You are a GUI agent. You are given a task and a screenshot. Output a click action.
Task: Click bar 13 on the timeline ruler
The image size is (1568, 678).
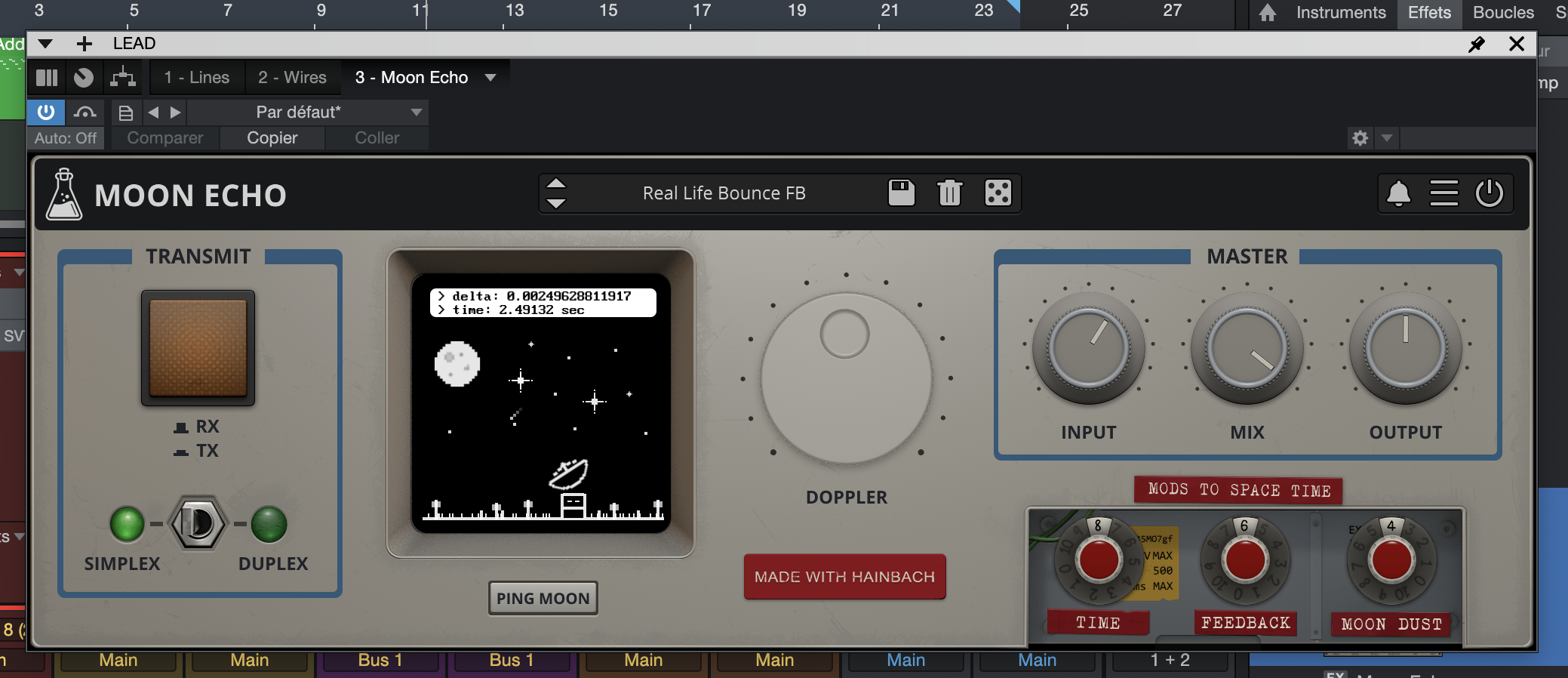(x=515, y=11)
